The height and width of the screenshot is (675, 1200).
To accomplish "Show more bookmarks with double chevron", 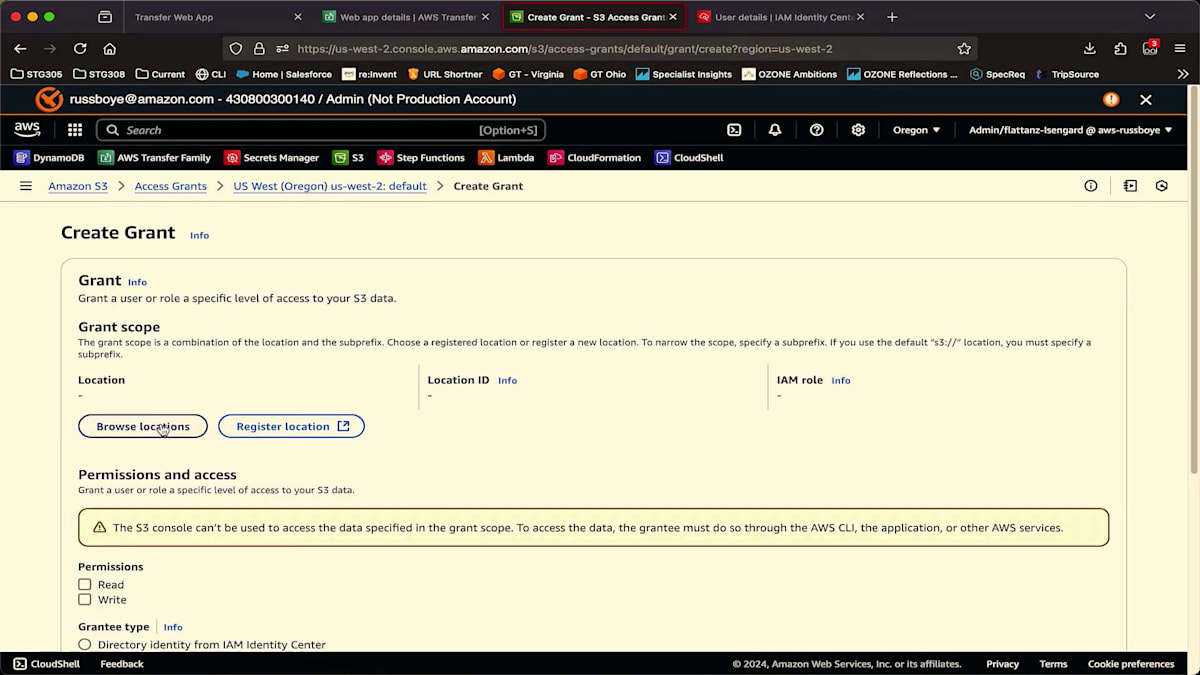I will pyautogui.click(x=1183, y=74).
